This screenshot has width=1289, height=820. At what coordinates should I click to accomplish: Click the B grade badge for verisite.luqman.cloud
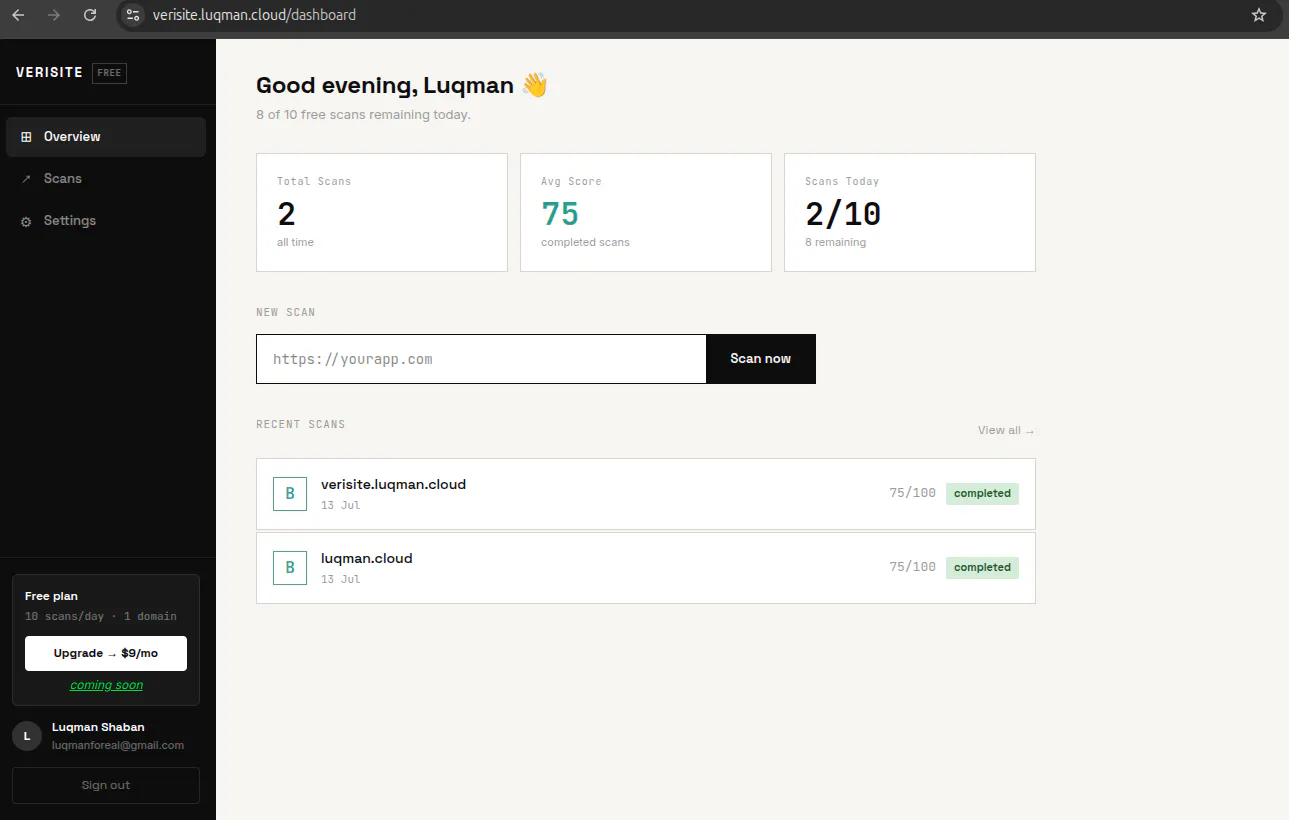[x=290, y=494]
